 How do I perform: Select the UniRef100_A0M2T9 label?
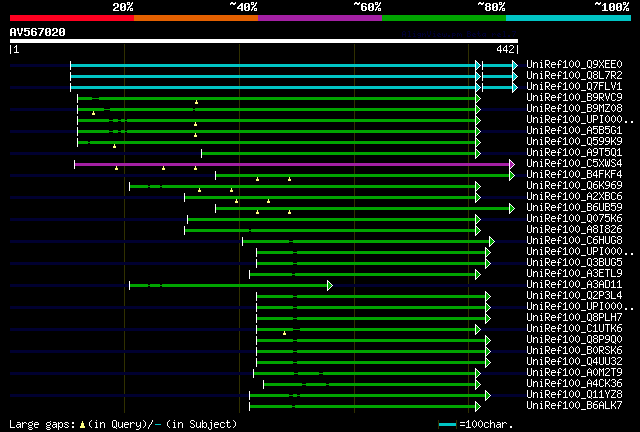[x=574, y=373]
